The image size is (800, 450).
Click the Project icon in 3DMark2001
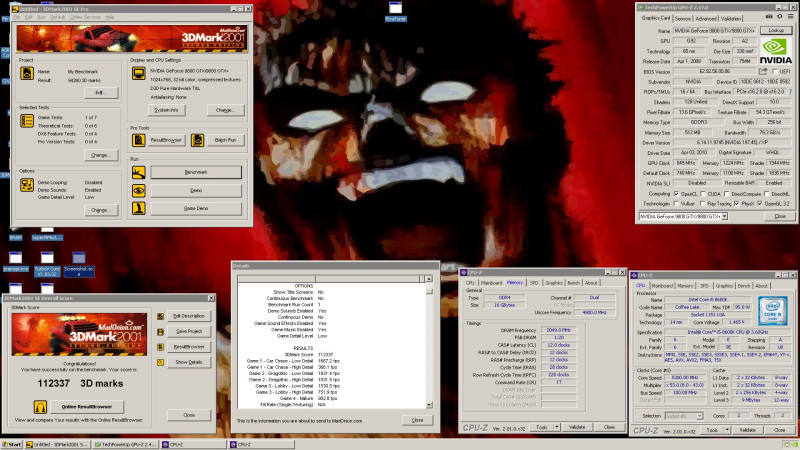(27, 73)
